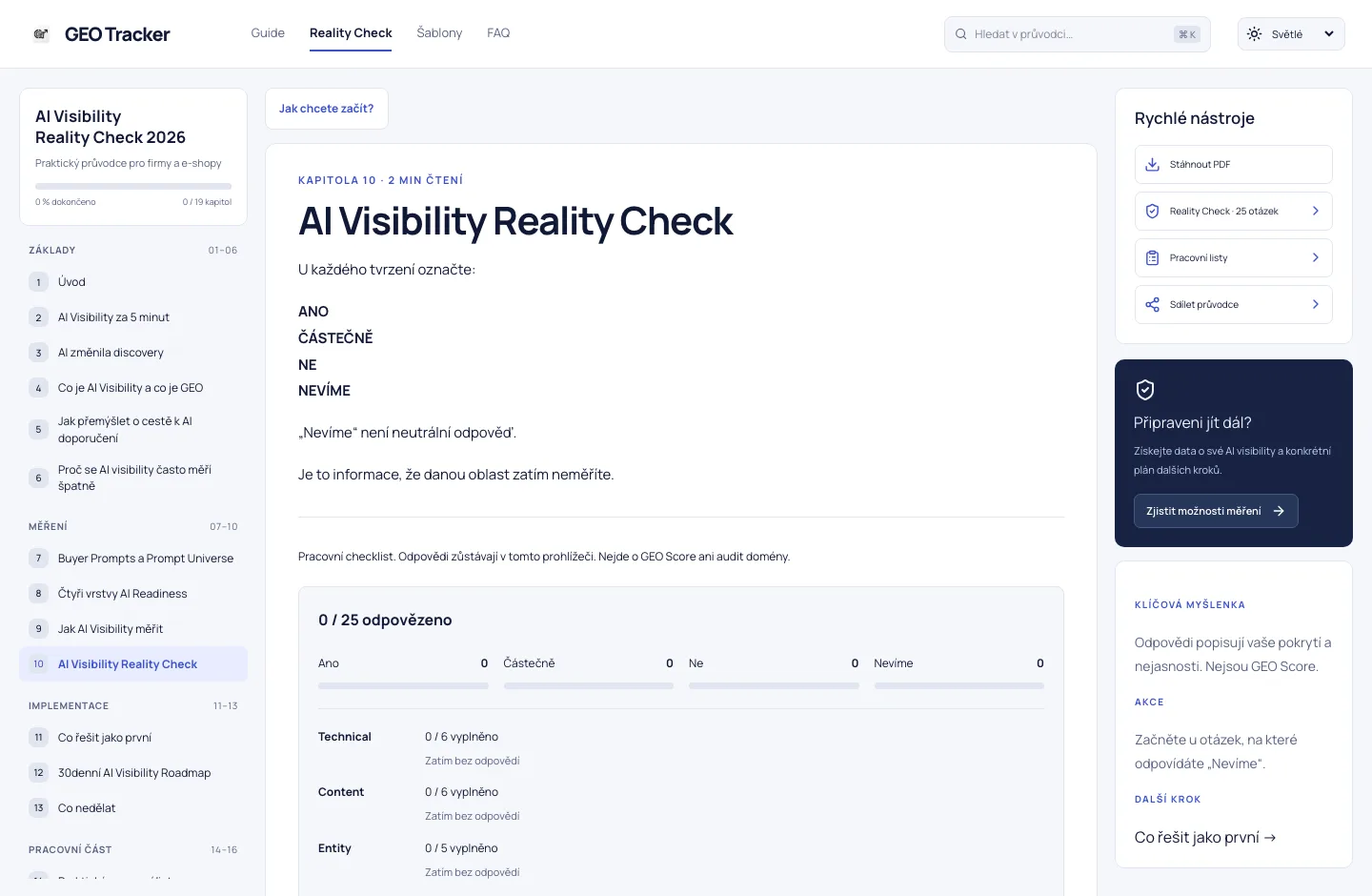Screen dimensions: 1372x896
Task: Open chapter AI Visibility za 5 minut
Action: (x=133, y=317)
